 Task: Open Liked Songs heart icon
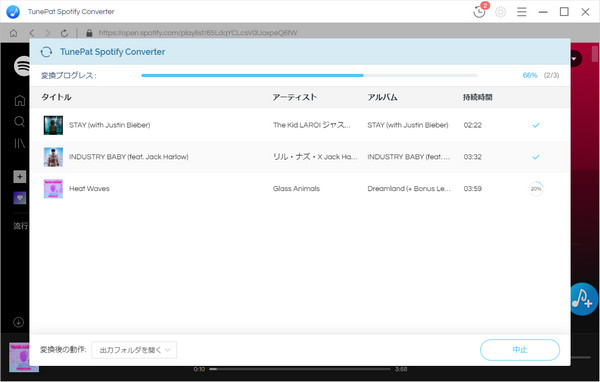[20, 198]
